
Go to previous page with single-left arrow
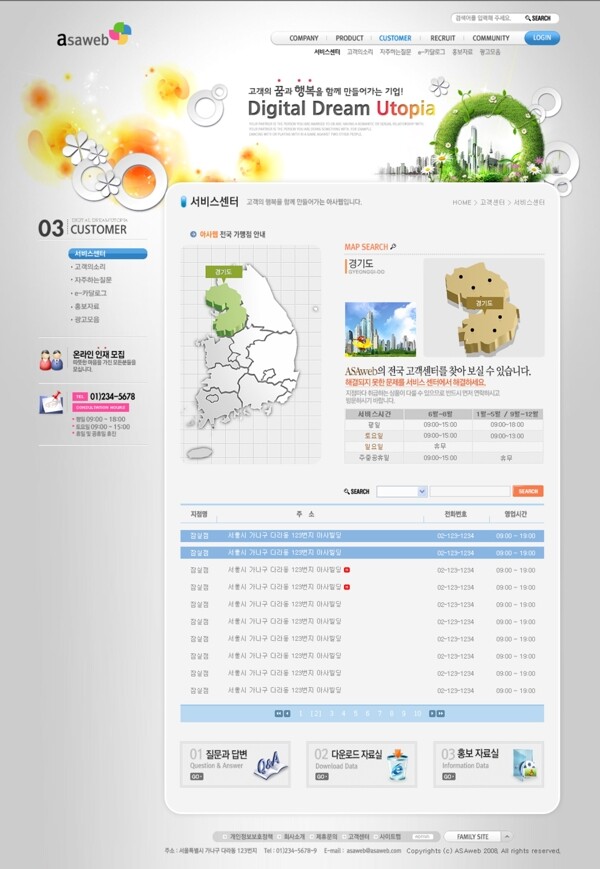coord(287,713)
